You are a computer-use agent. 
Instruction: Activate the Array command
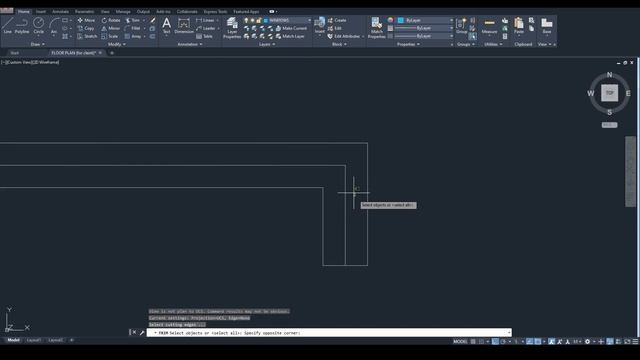click(133, 36)
